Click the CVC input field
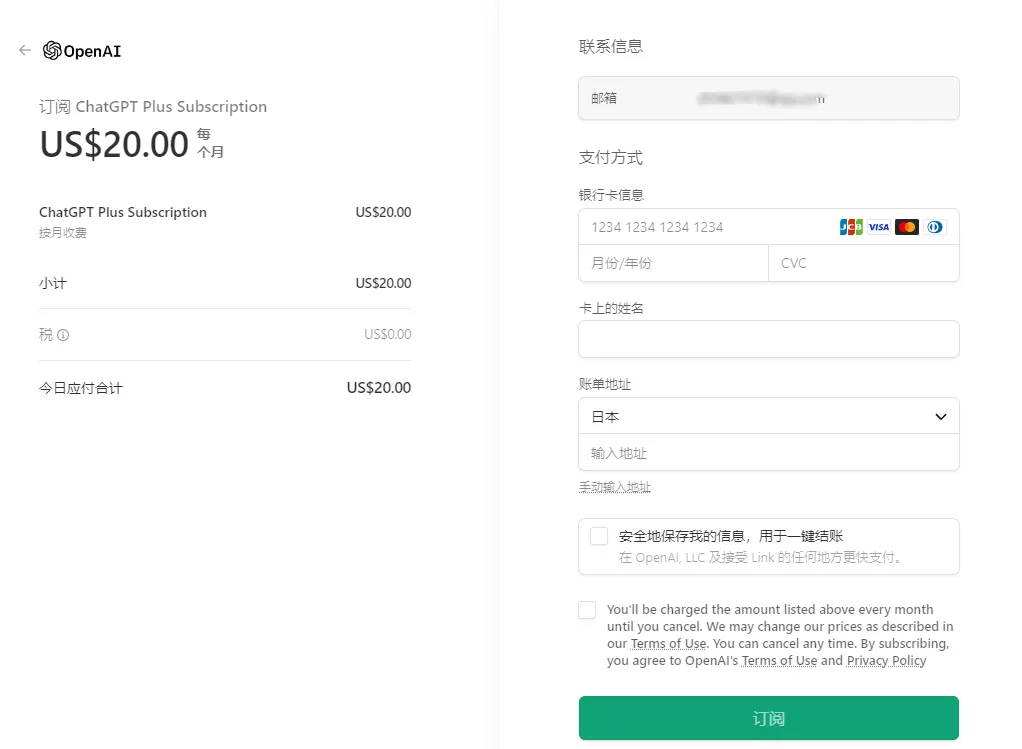 pyautogui.click(x=863, y=263)
